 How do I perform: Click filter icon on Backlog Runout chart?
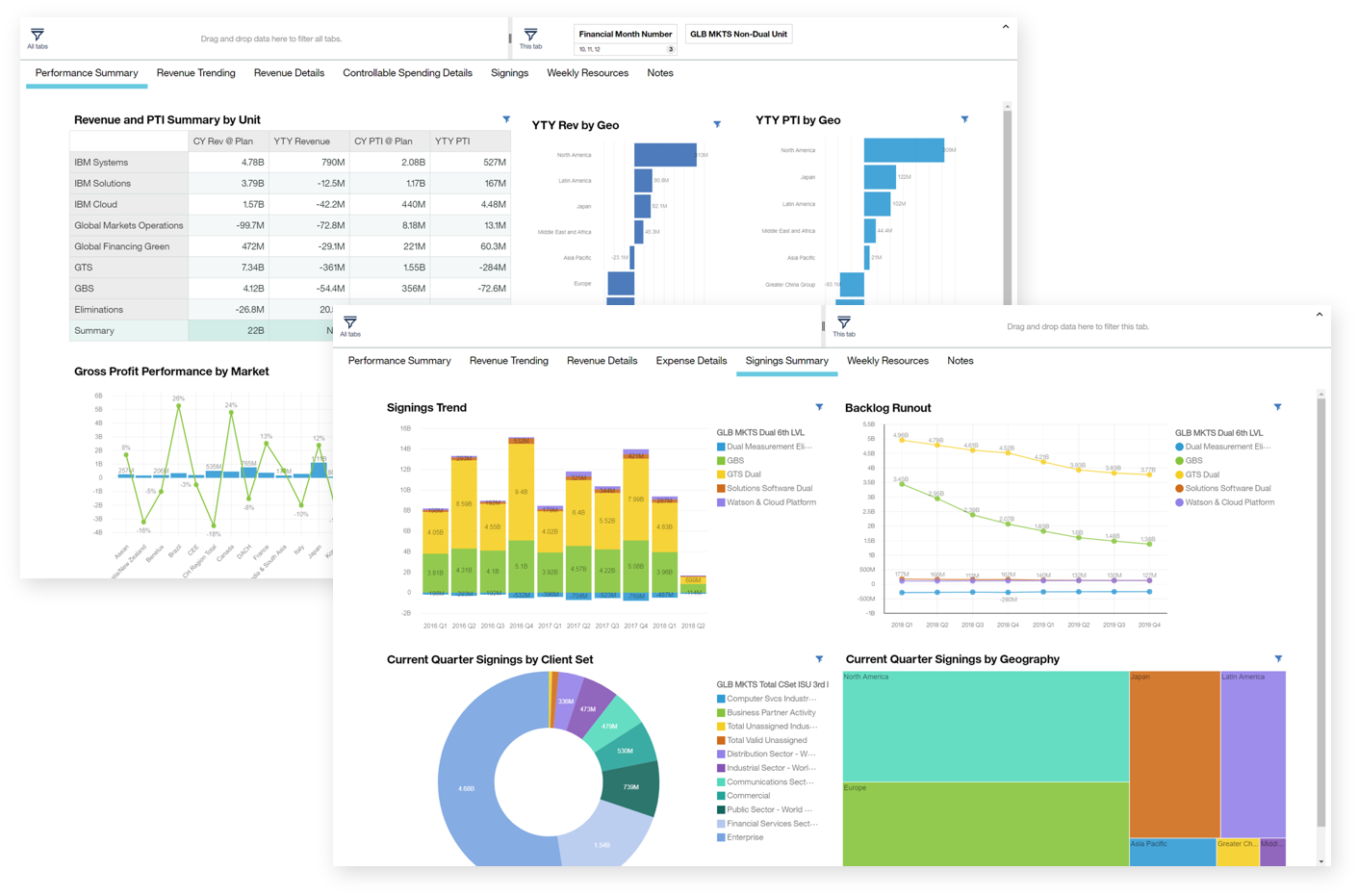[x=1277, y=407]
